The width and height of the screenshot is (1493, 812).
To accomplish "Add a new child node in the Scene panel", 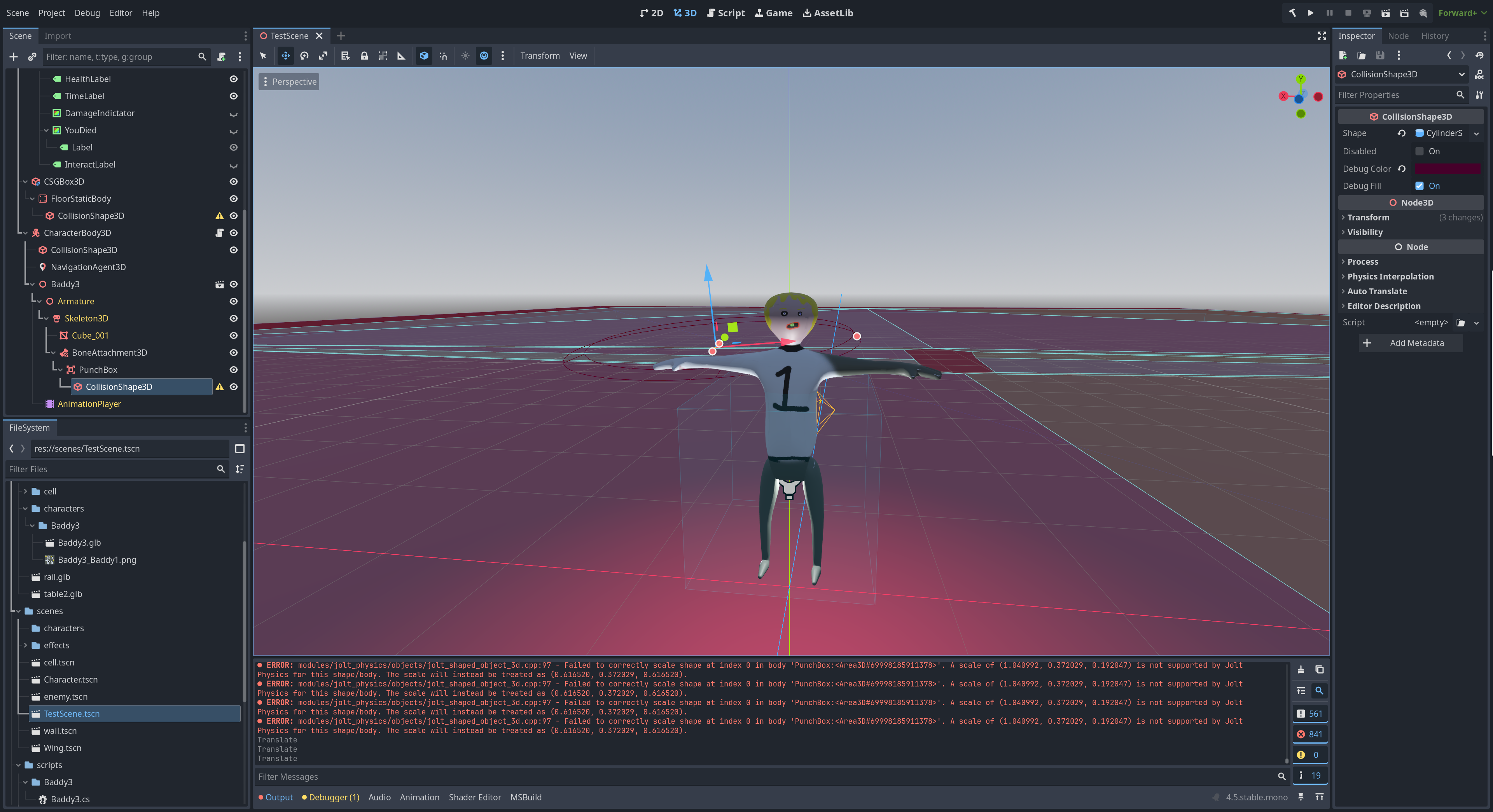I will pyautogui.click(x=13, y=57).
